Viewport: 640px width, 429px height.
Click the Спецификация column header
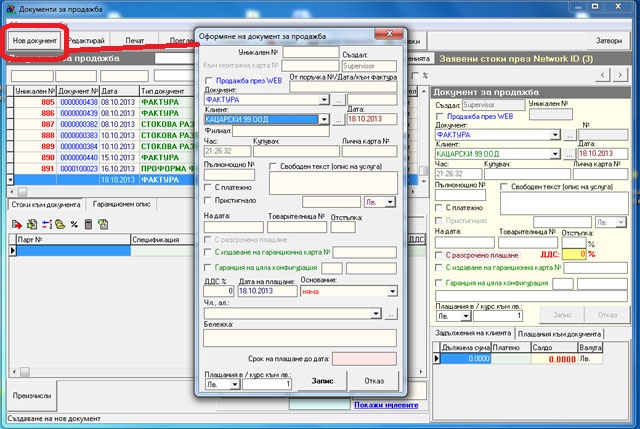click(162, 240)
